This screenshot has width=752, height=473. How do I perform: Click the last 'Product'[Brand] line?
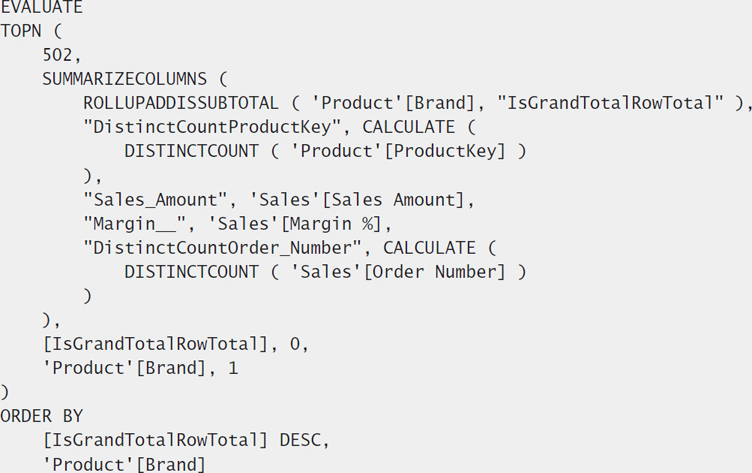[124, 464]
